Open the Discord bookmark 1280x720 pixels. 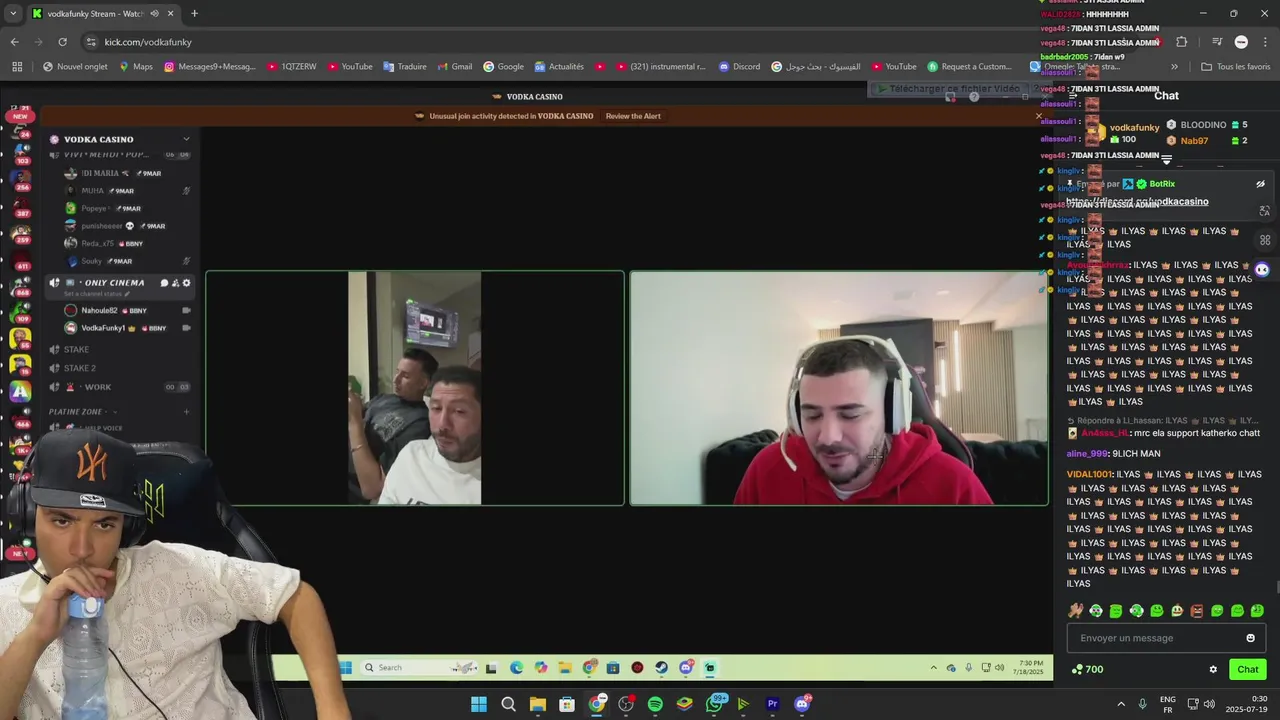pyautogui.click(x=739, y=67)
